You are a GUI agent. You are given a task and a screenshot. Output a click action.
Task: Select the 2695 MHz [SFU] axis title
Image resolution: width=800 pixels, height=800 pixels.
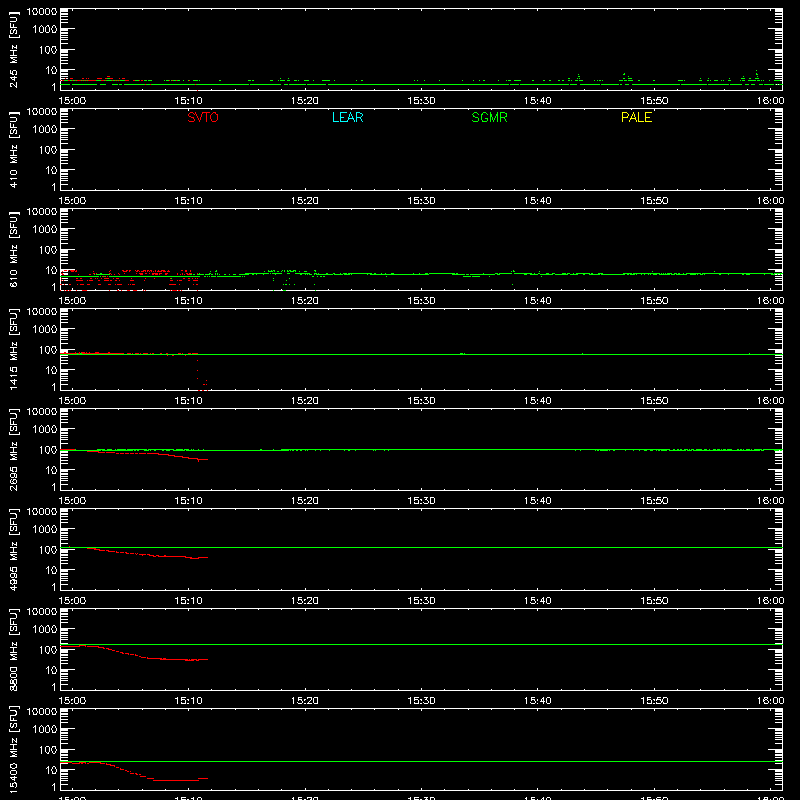click(13, 449)
